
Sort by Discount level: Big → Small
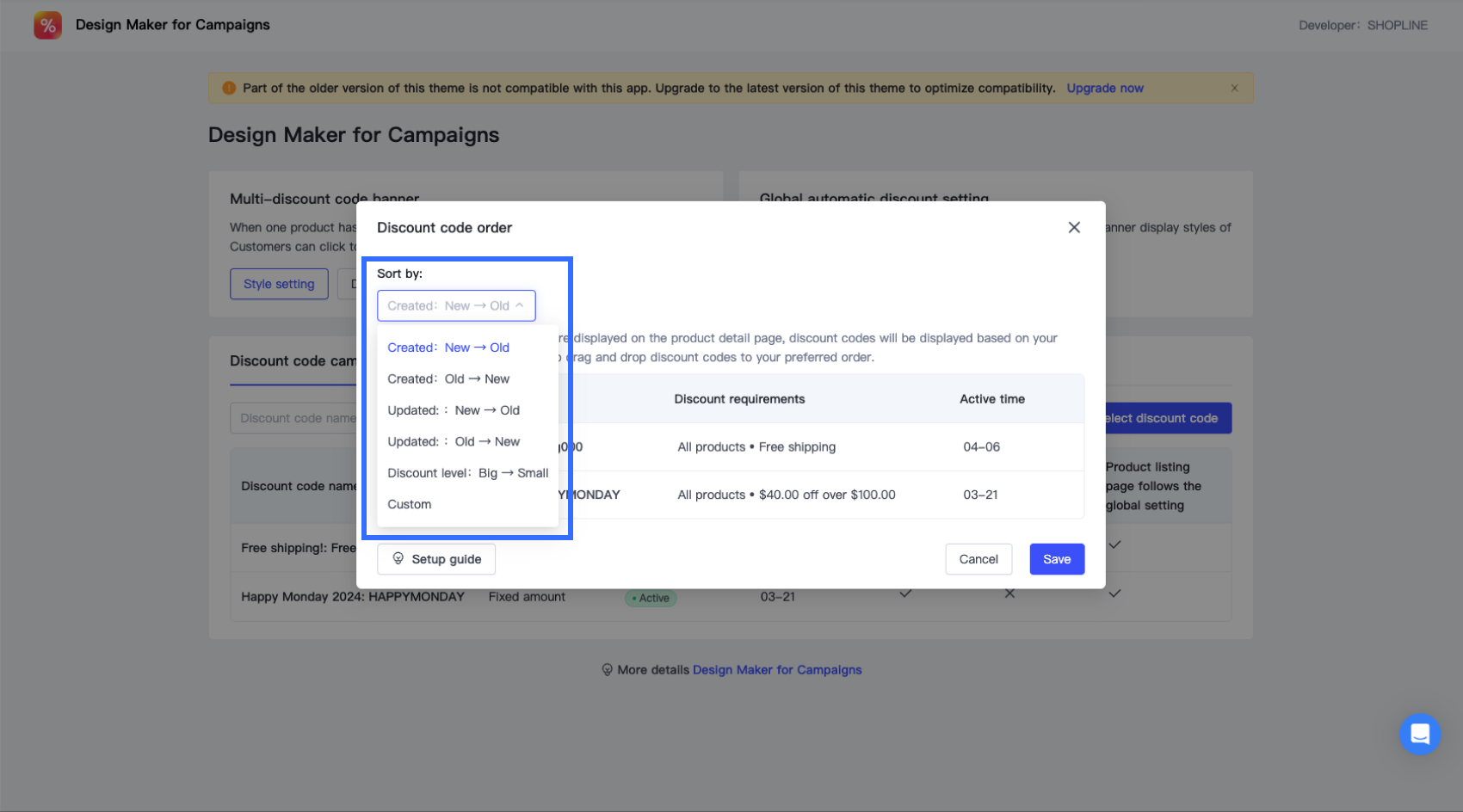pos(467,473)
